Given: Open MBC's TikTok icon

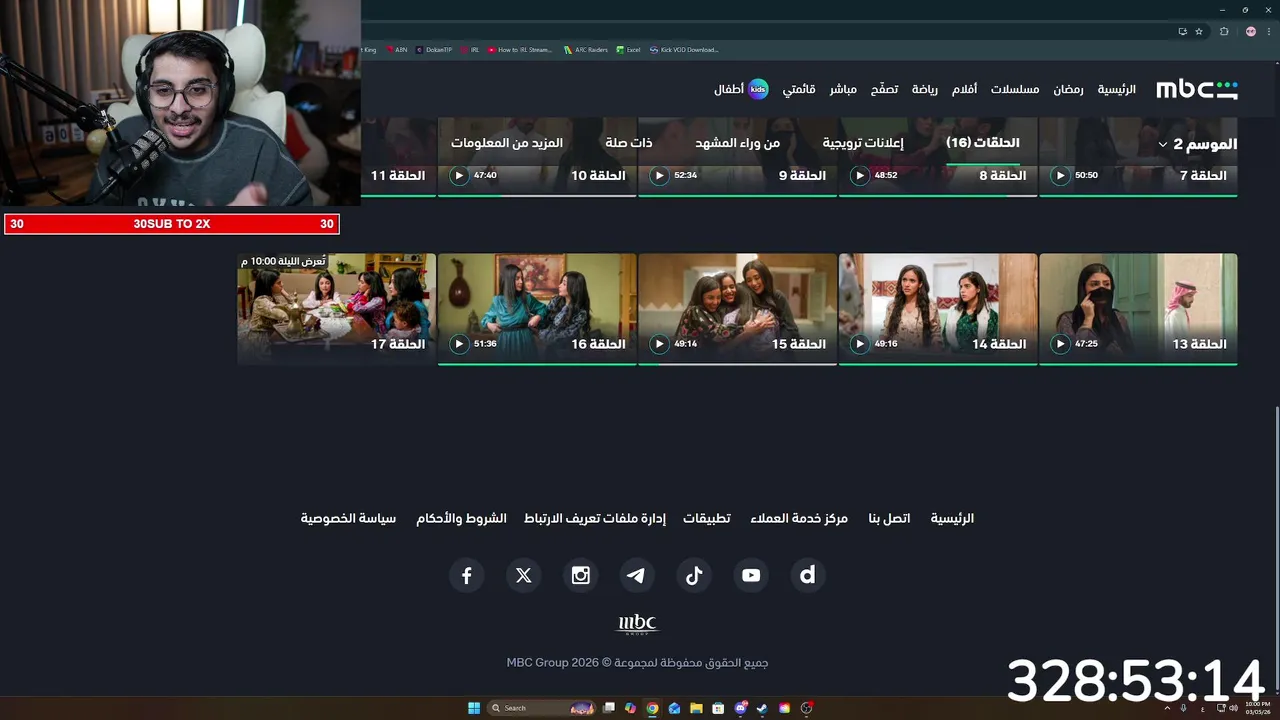Looking at the screenshot, I should [x=694, y=575].
